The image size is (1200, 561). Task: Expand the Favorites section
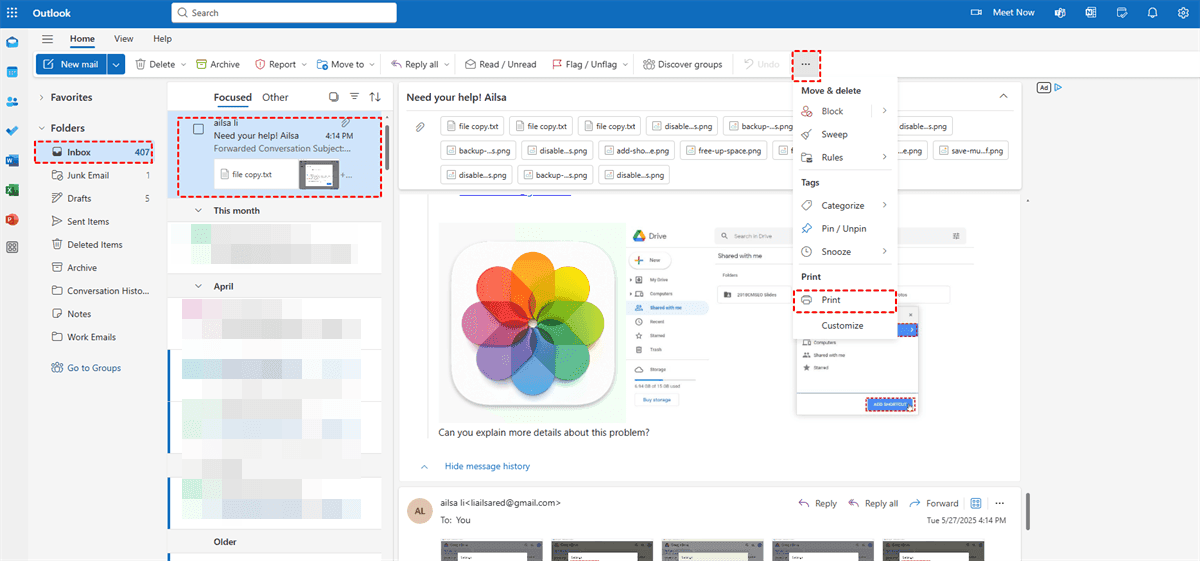41,98
